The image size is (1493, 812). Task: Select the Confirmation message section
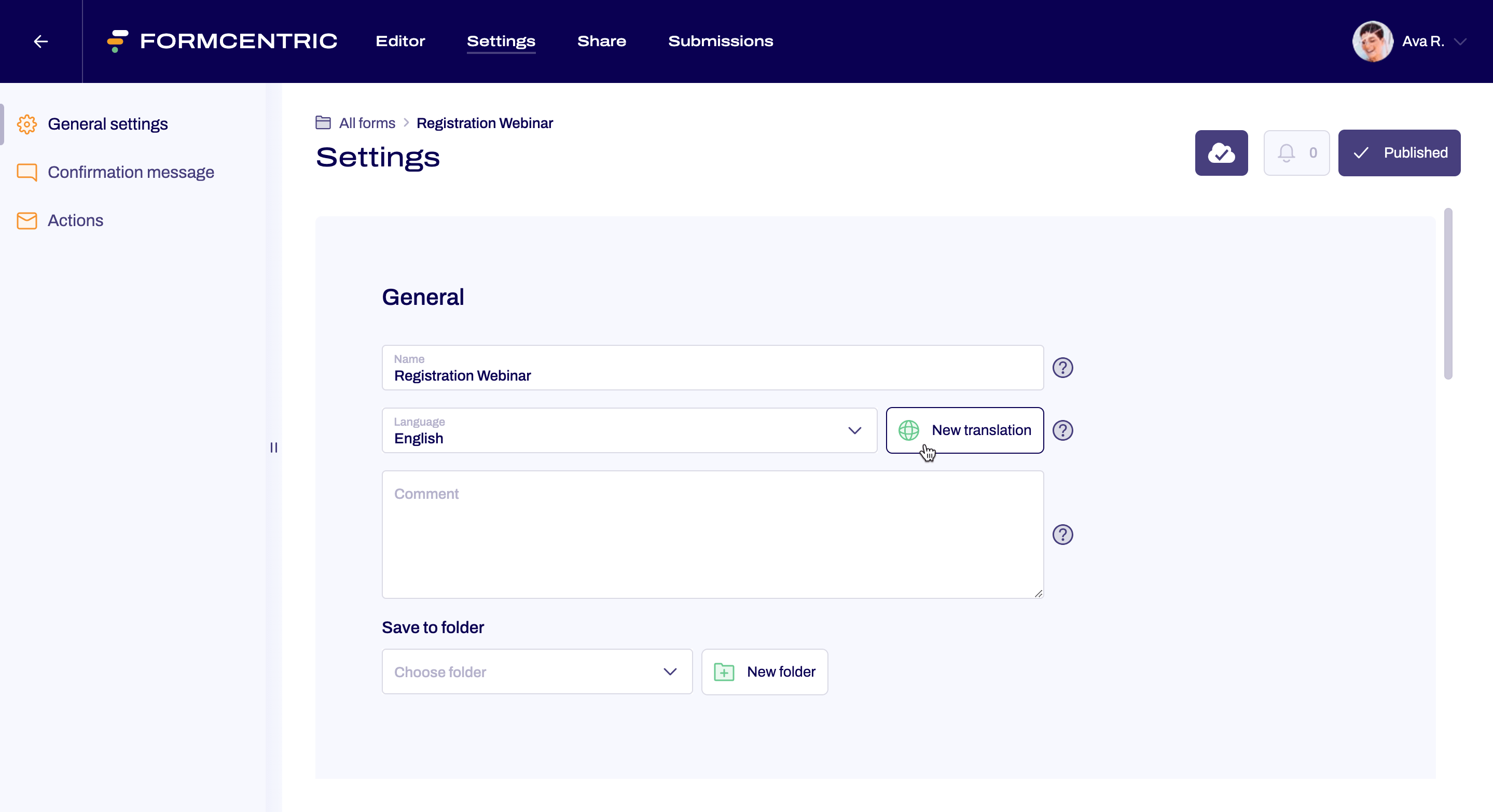(130, 172)
